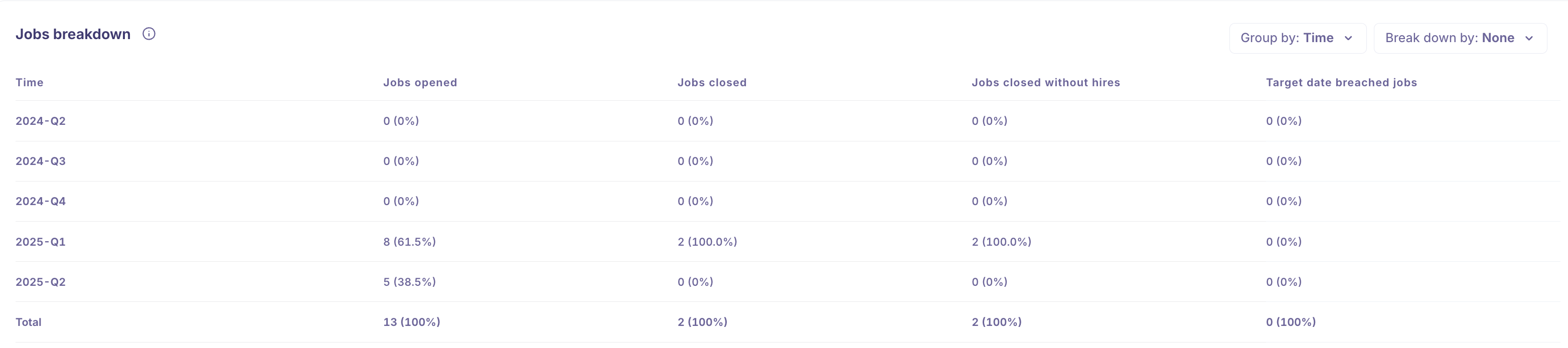Click the Total row label

point(29,322)
